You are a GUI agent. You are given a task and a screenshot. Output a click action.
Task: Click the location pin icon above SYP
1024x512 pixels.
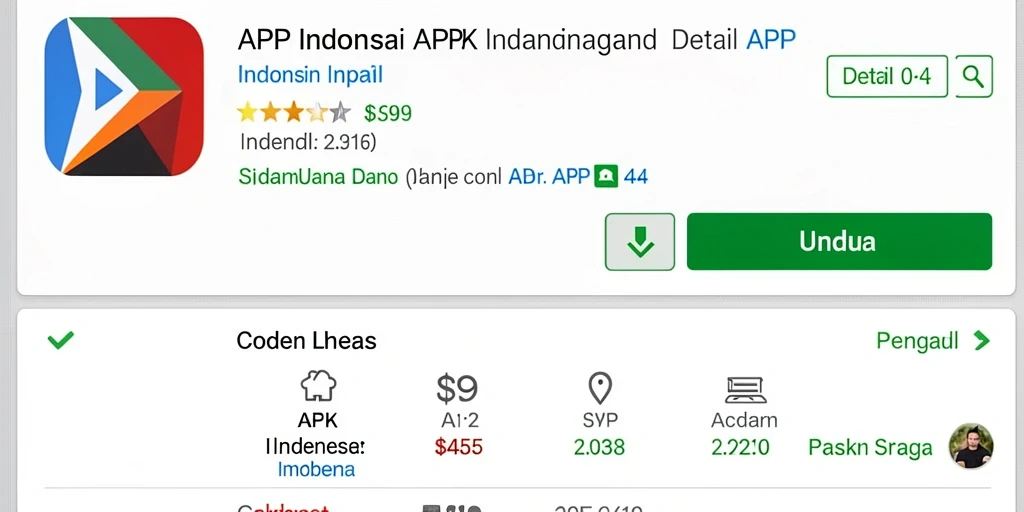tap(600, 388)
